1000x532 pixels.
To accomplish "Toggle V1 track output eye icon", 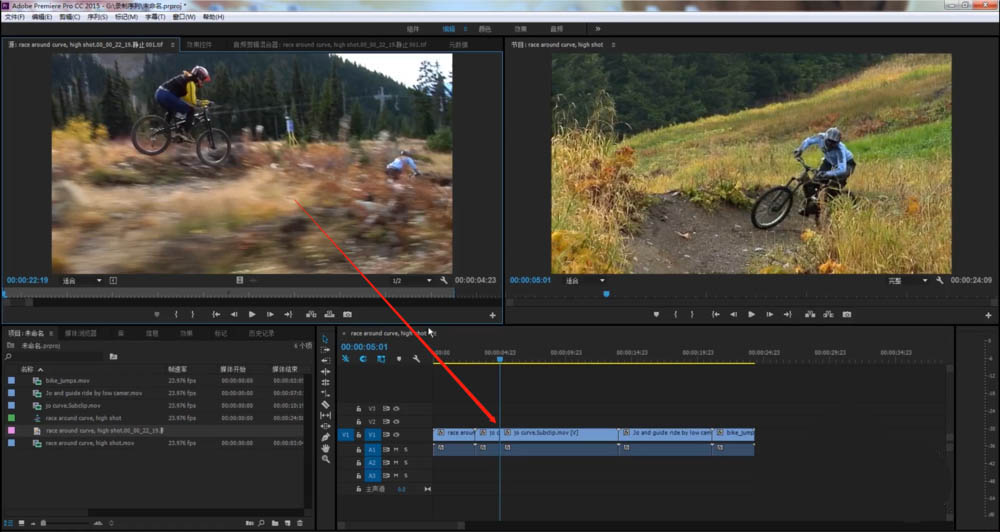I will tap(396, 435).
